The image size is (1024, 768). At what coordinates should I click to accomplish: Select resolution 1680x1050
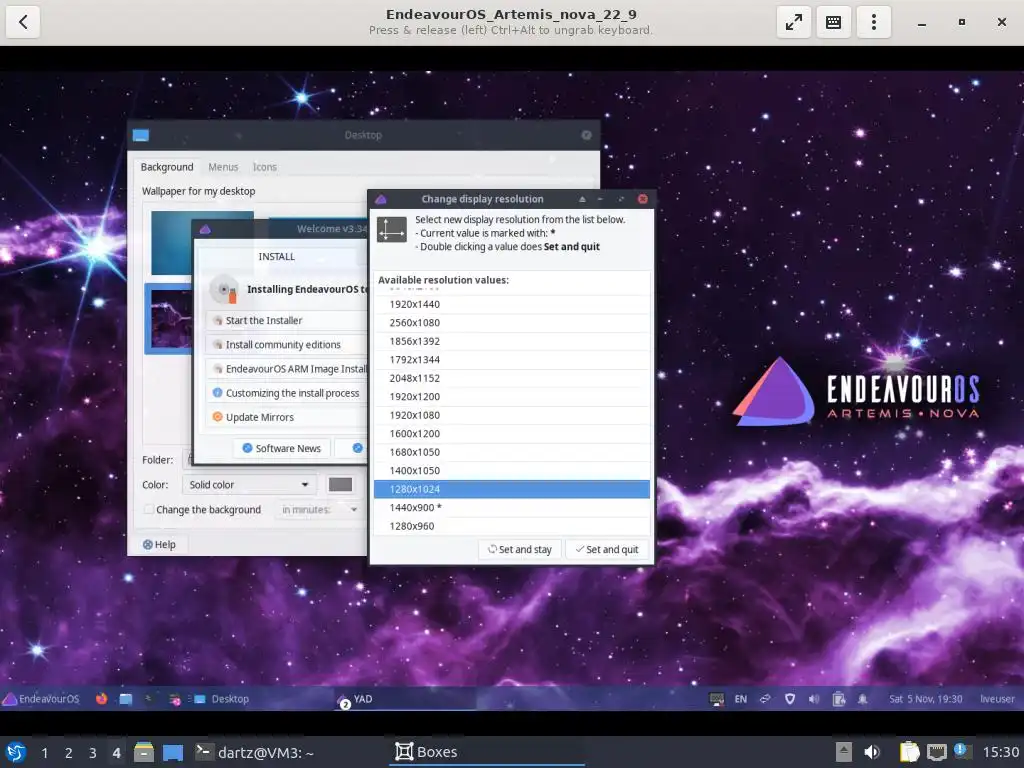(511, 452)
